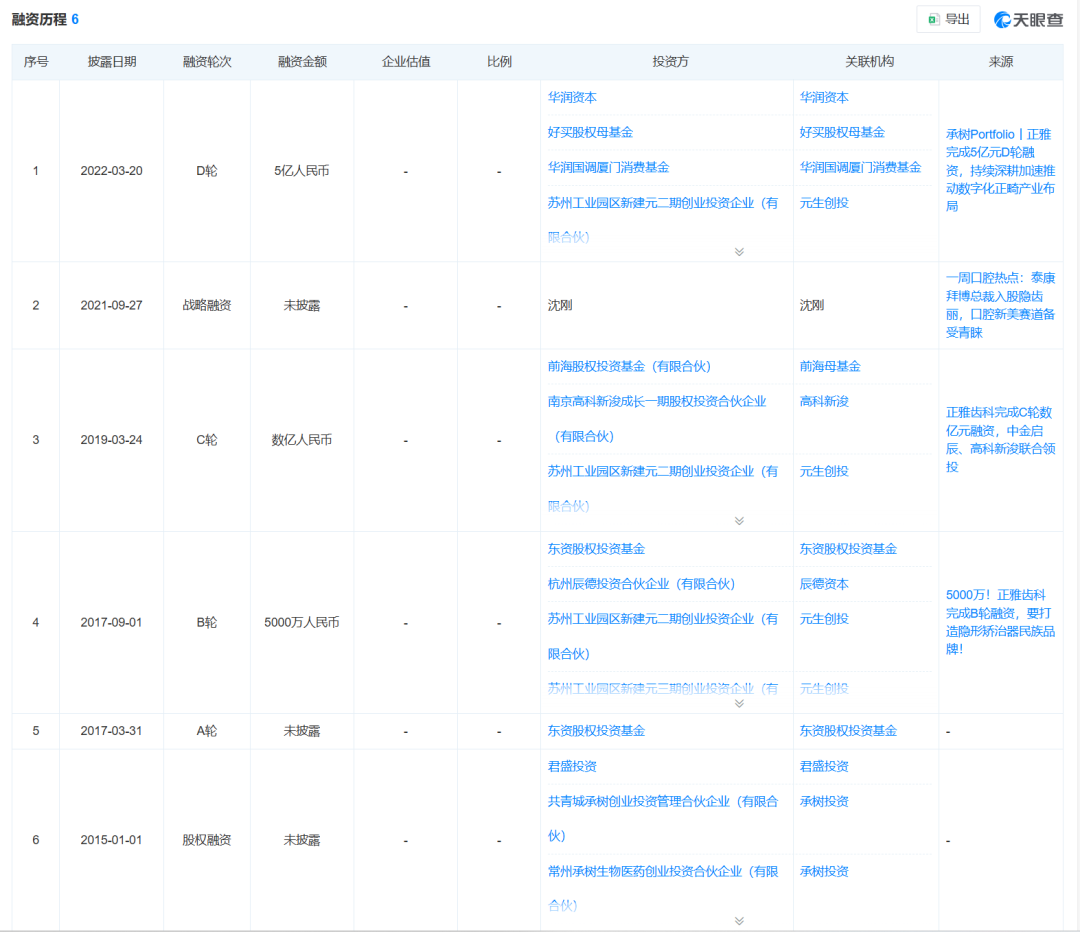Open 君盛投资 investor link
This screenshot has height=932, width=1080.
572,766
